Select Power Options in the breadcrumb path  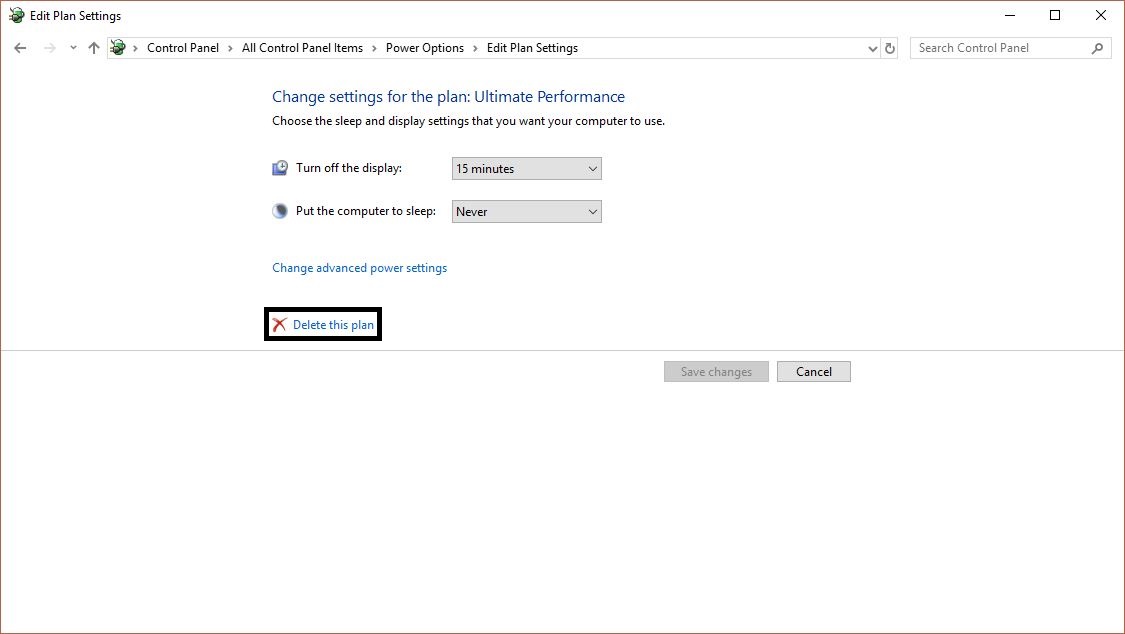(x=426, y=47)
